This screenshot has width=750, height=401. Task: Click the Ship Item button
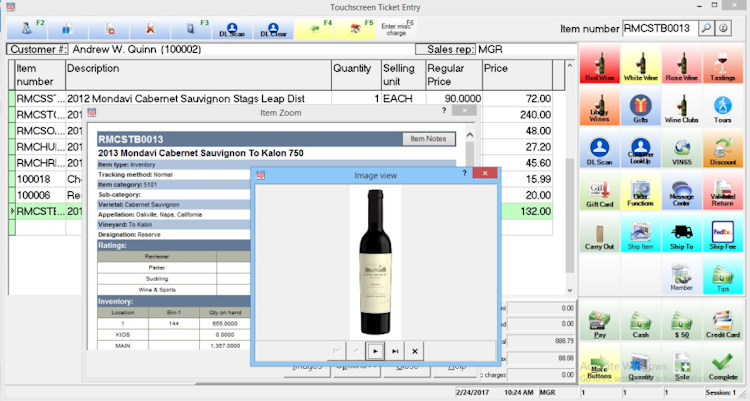tap(641, 233)
